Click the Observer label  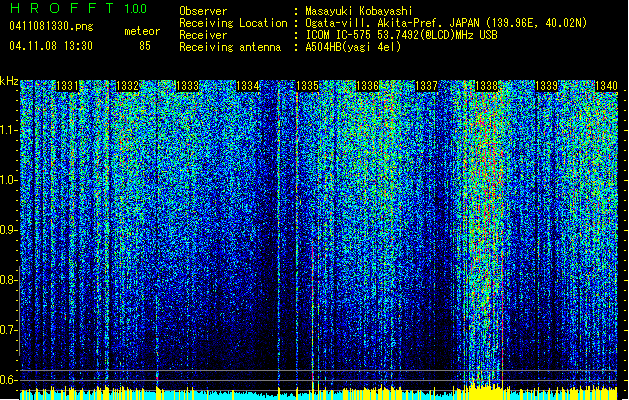click(x=203, y=11)
